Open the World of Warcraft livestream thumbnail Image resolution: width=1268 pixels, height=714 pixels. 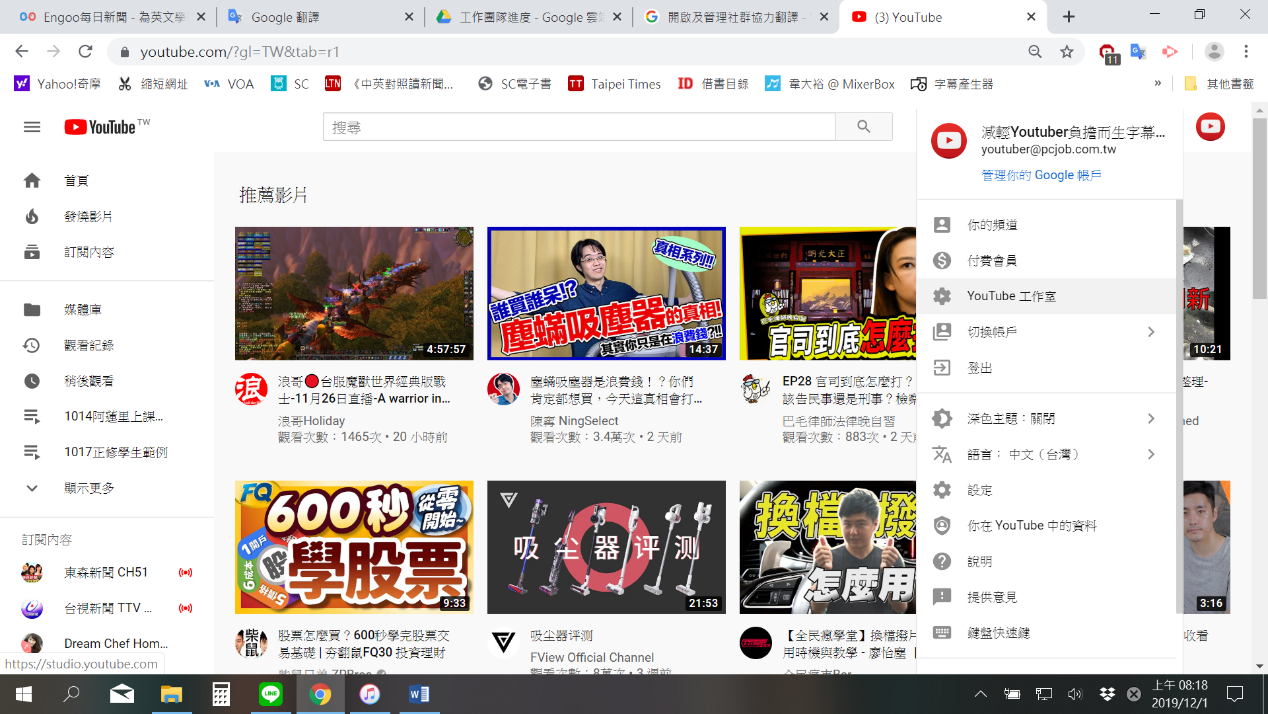pyautogui.click(x=354, y=293)
